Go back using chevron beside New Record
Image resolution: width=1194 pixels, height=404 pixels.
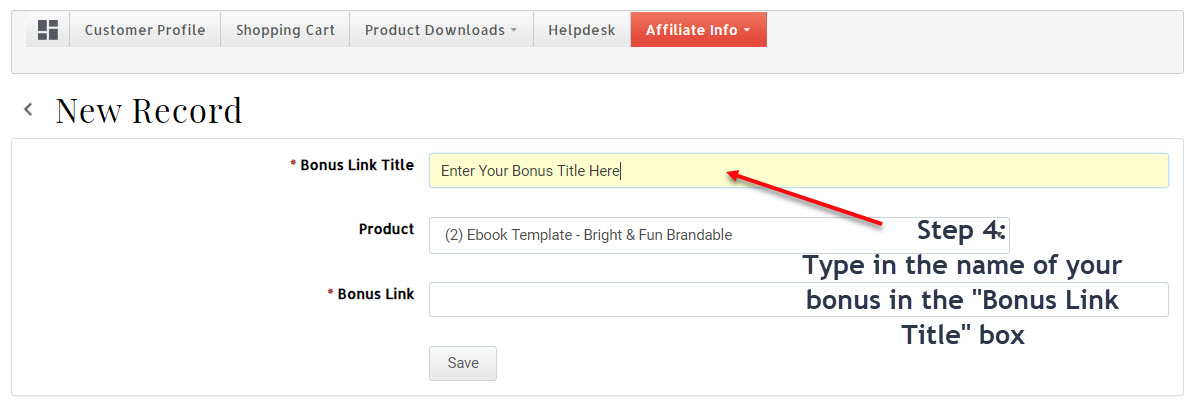[28, 110]
